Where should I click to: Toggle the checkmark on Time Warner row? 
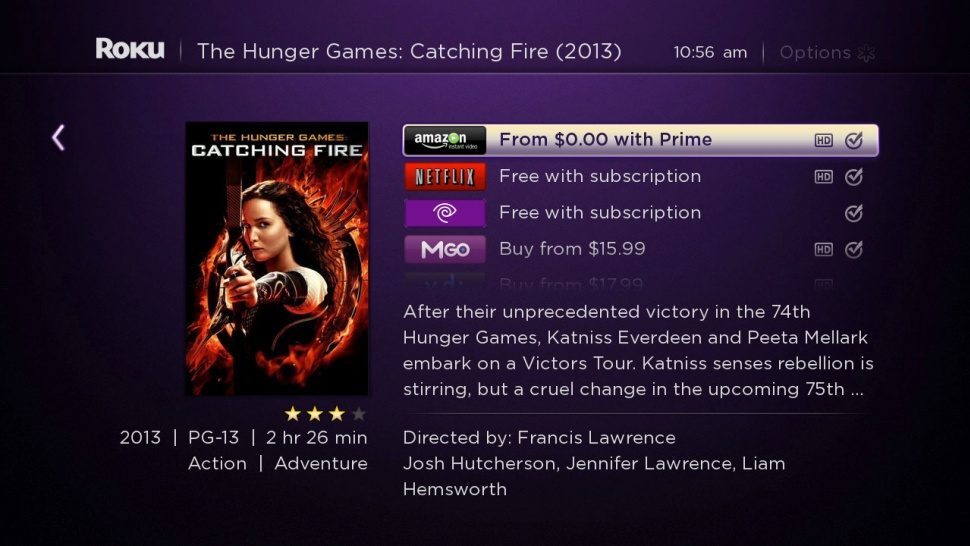pyautogui.click(x=854, y=213)
